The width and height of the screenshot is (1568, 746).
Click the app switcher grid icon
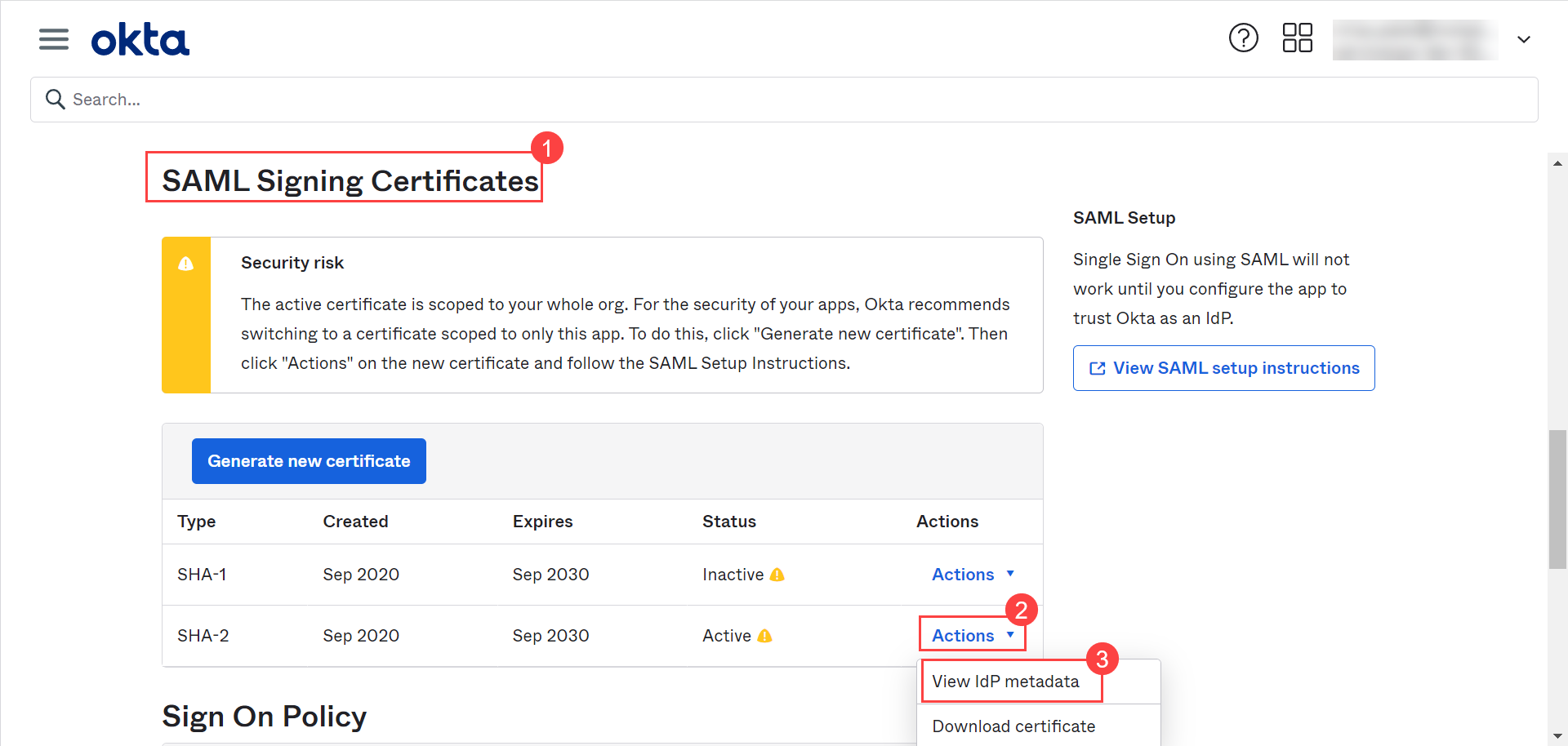[1296, 38]
